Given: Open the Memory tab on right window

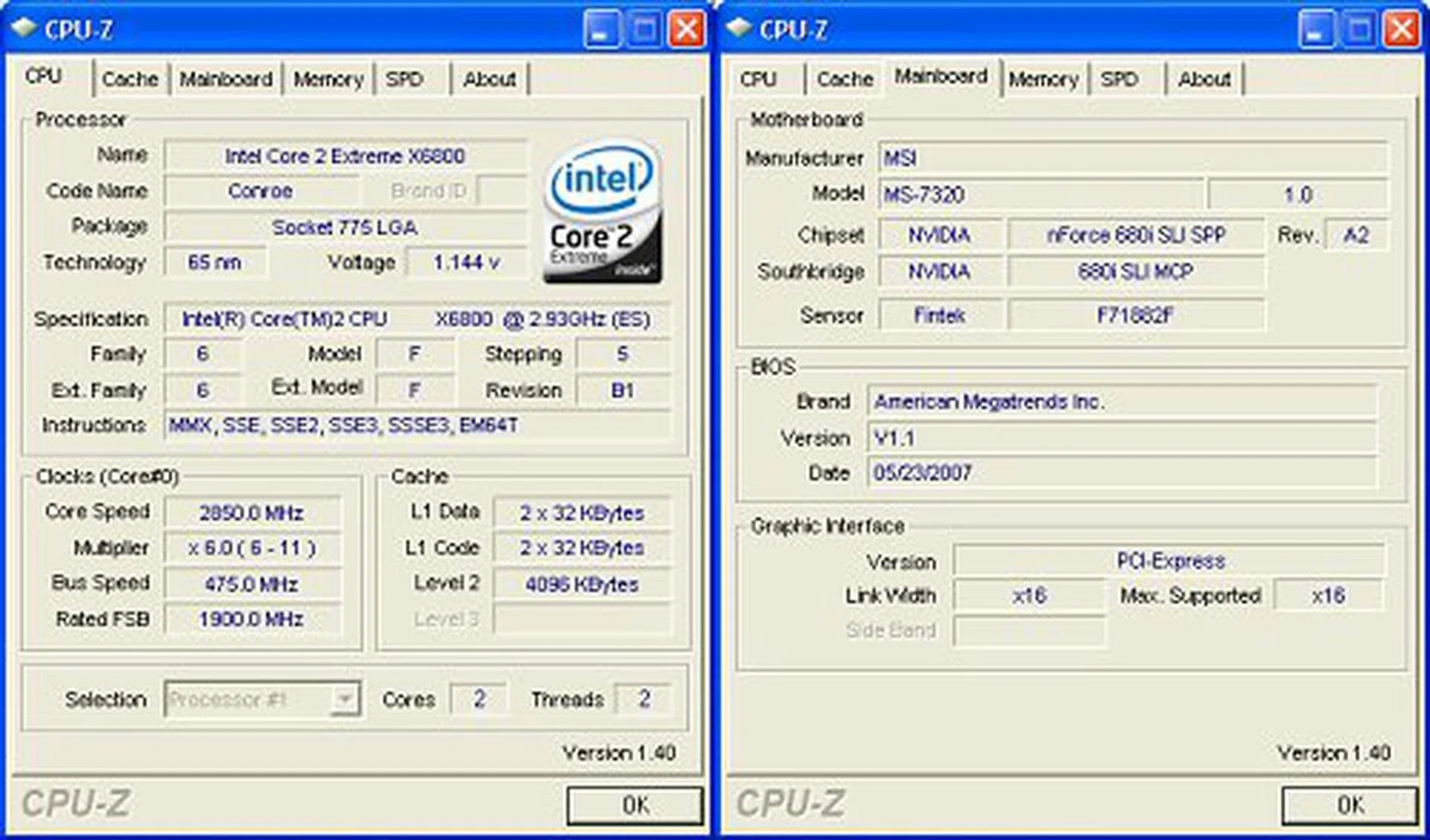Looking at the screenshot, I should (1043, 78).
